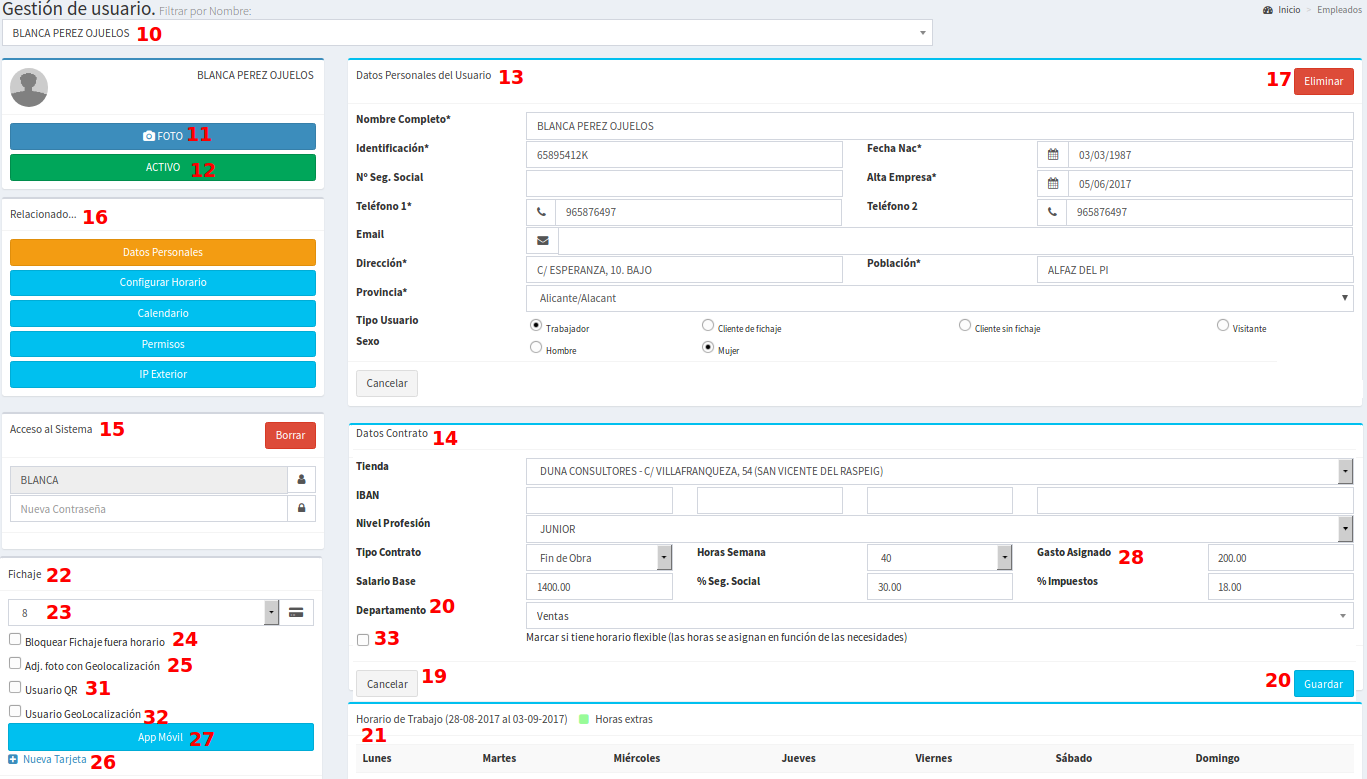The height and width of the screenshot is (779, 1367).
Task: Click Cancelar in Datos Personales
Action: pos(387,383)
